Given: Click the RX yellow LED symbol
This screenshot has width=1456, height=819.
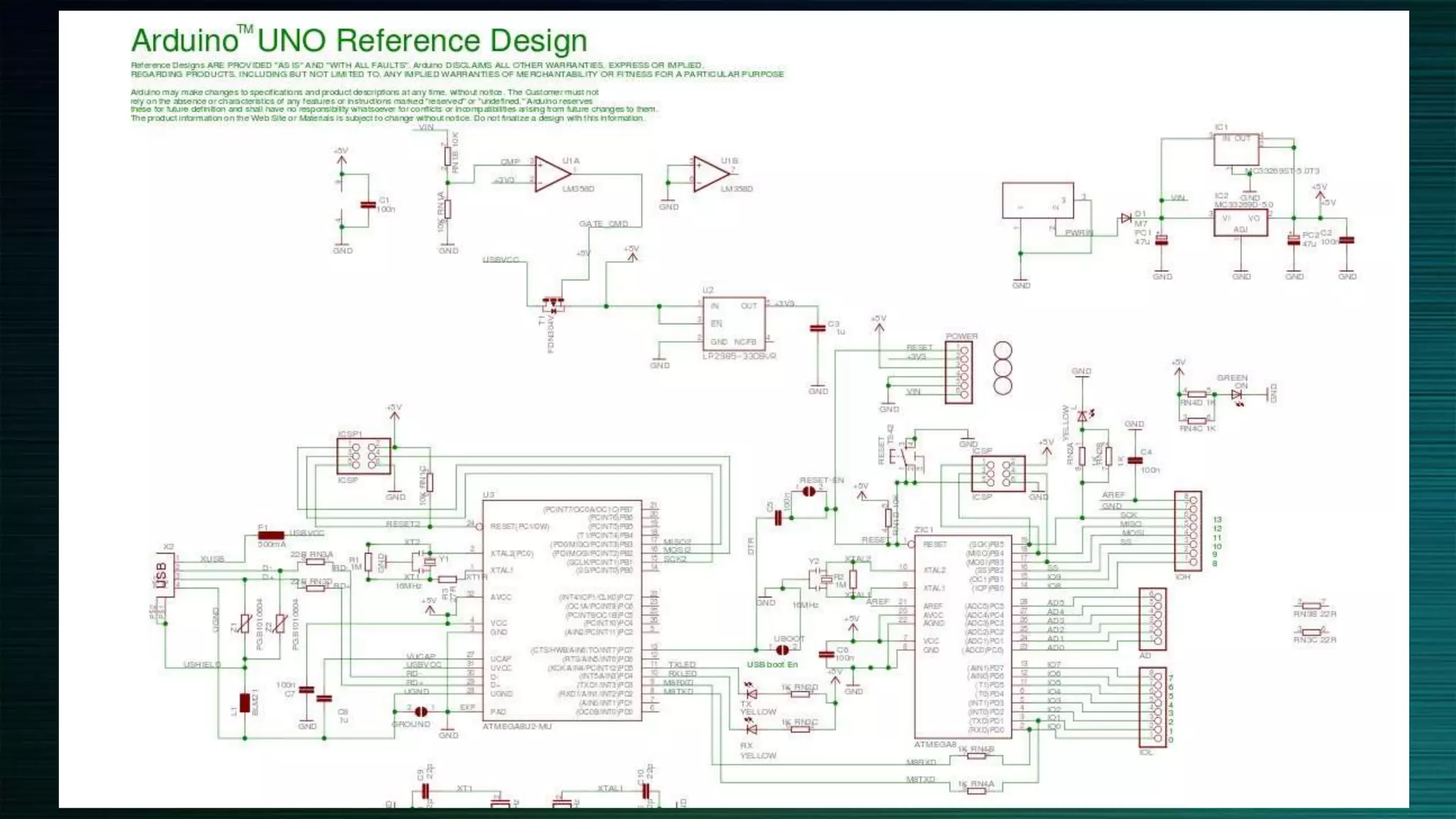Looking at the screenshot, I should tap(751, 728).
